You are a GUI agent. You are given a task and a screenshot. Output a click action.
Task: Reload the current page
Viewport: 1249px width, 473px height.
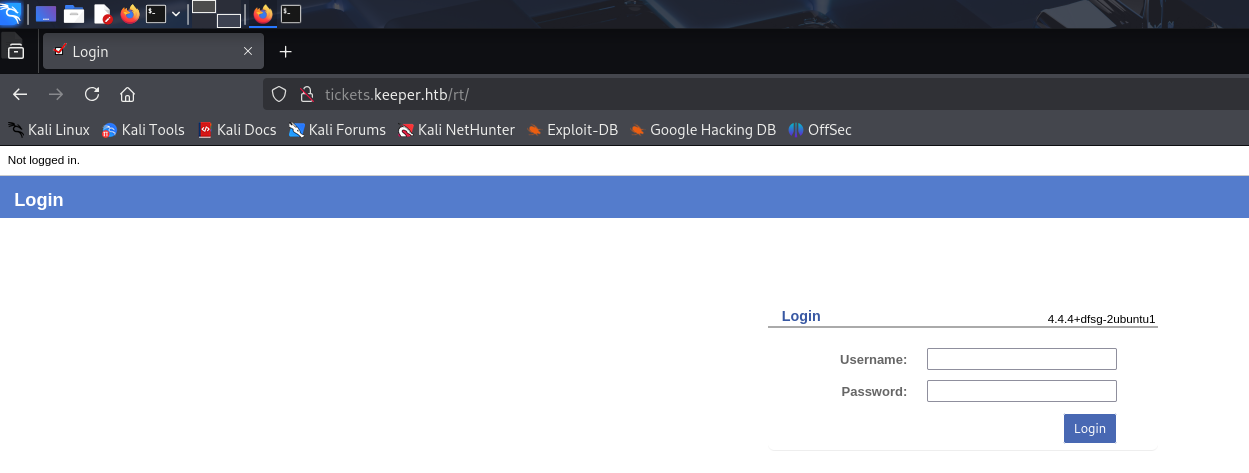[92, 94]
